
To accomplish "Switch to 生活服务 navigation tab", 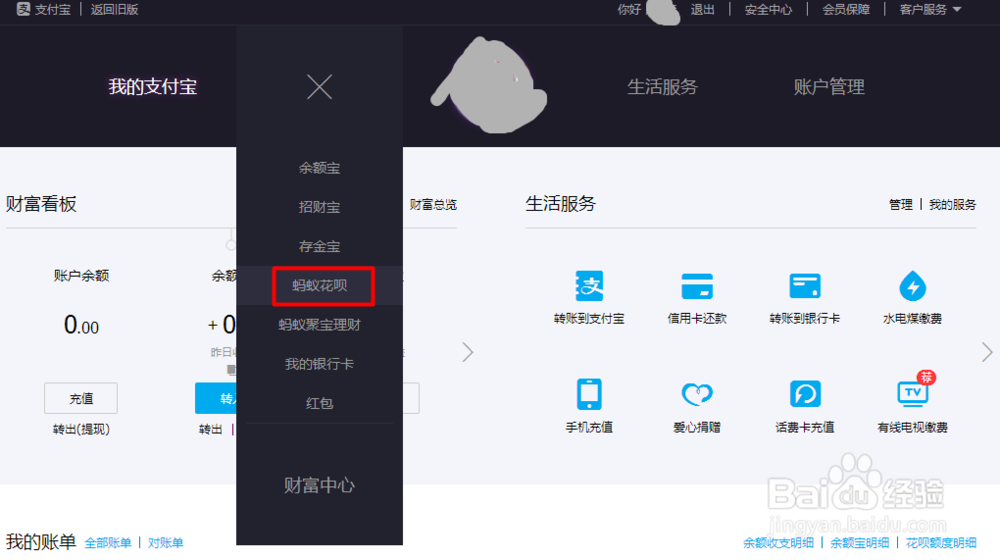I will [663, 87].
